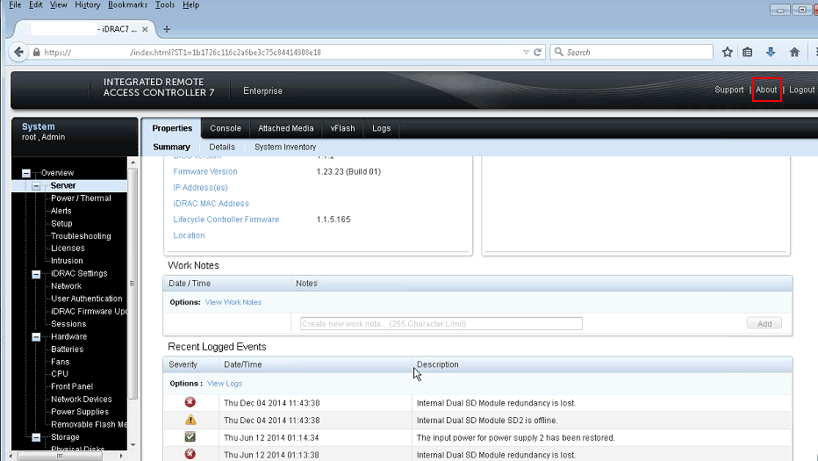Click the green check icon for power restored
The height and width of the screenshot is (461, 818).
(x=190, y=437)
